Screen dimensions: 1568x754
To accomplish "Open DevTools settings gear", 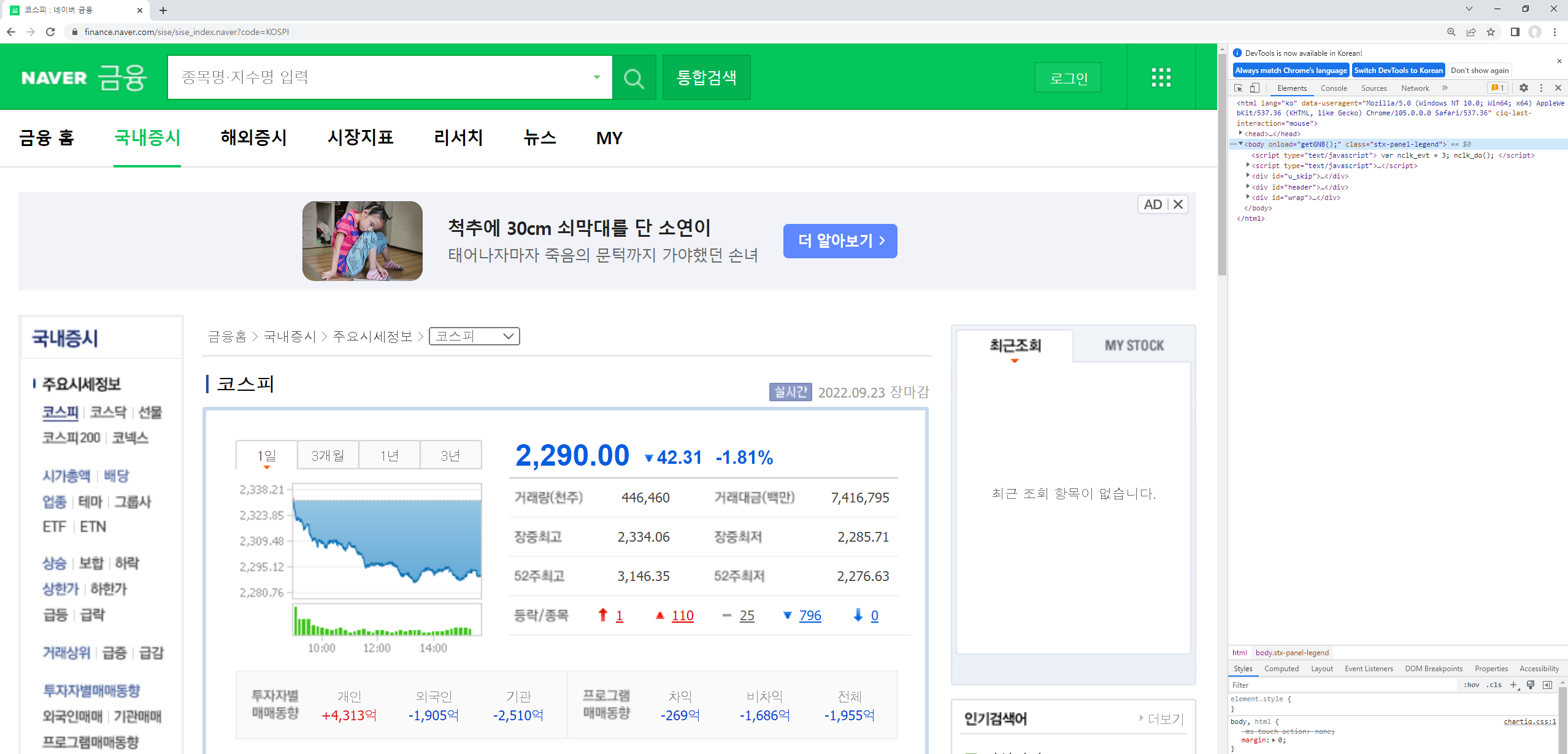I will (x=1524, y=88).
